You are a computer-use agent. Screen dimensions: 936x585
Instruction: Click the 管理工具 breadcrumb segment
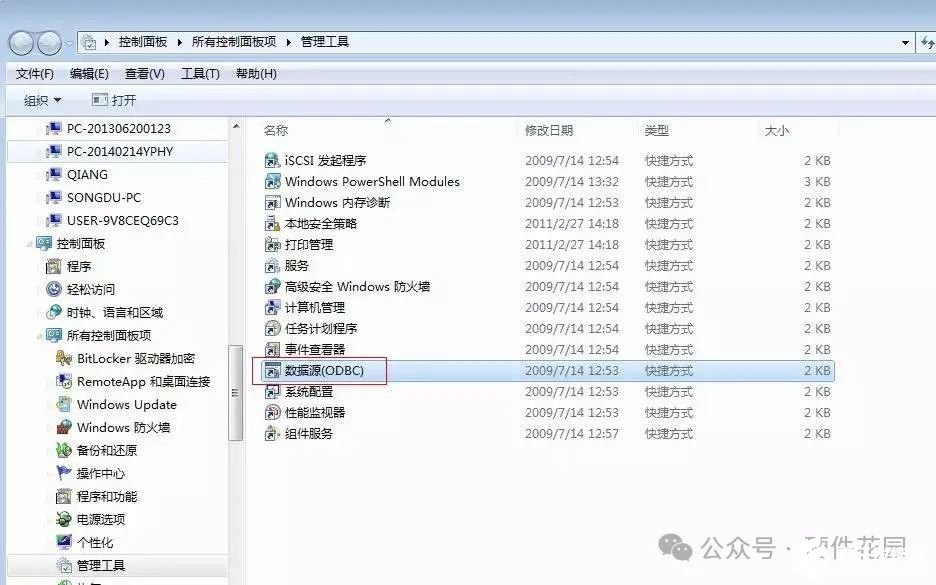(x=325, y=42)
